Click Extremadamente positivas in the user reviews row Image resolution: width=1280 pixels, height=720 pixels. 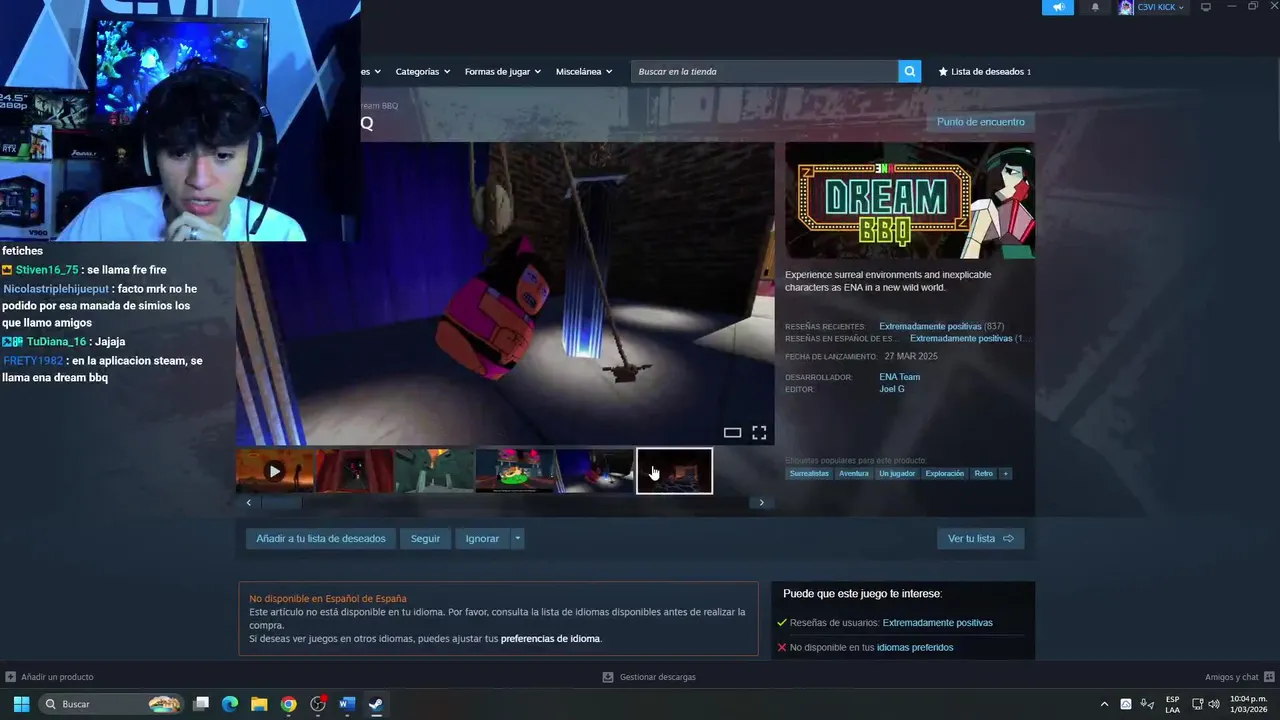tap(938, 623)
